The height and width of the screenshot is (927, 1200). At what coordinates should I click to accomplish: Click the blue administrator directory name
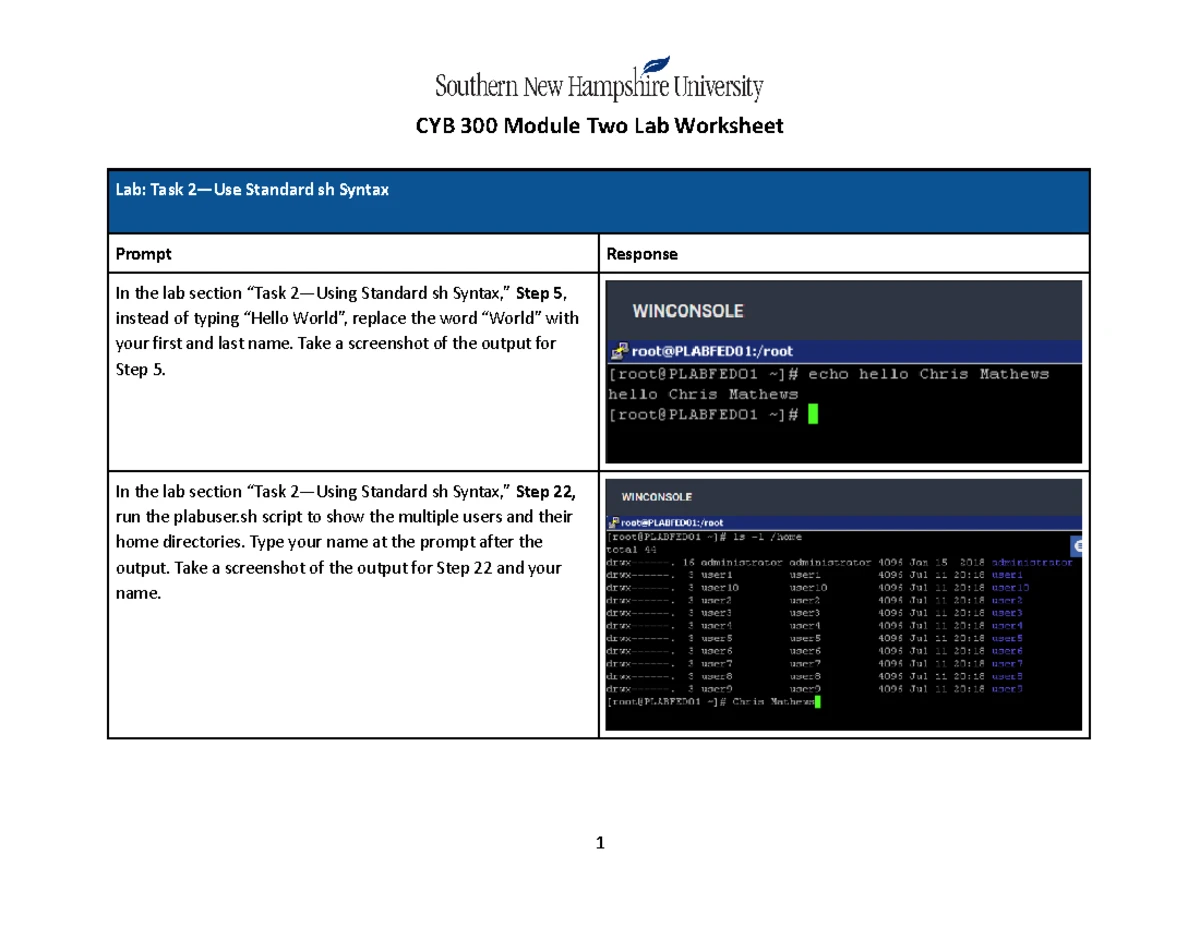coord(1031,563)
